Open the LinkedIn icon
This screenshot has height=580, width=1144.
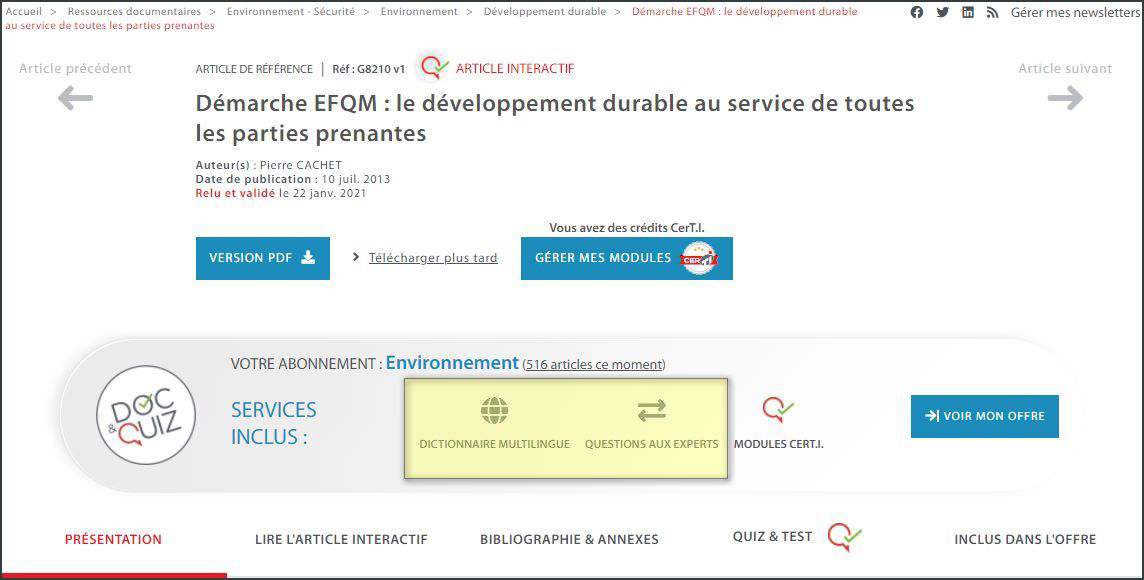968,13
